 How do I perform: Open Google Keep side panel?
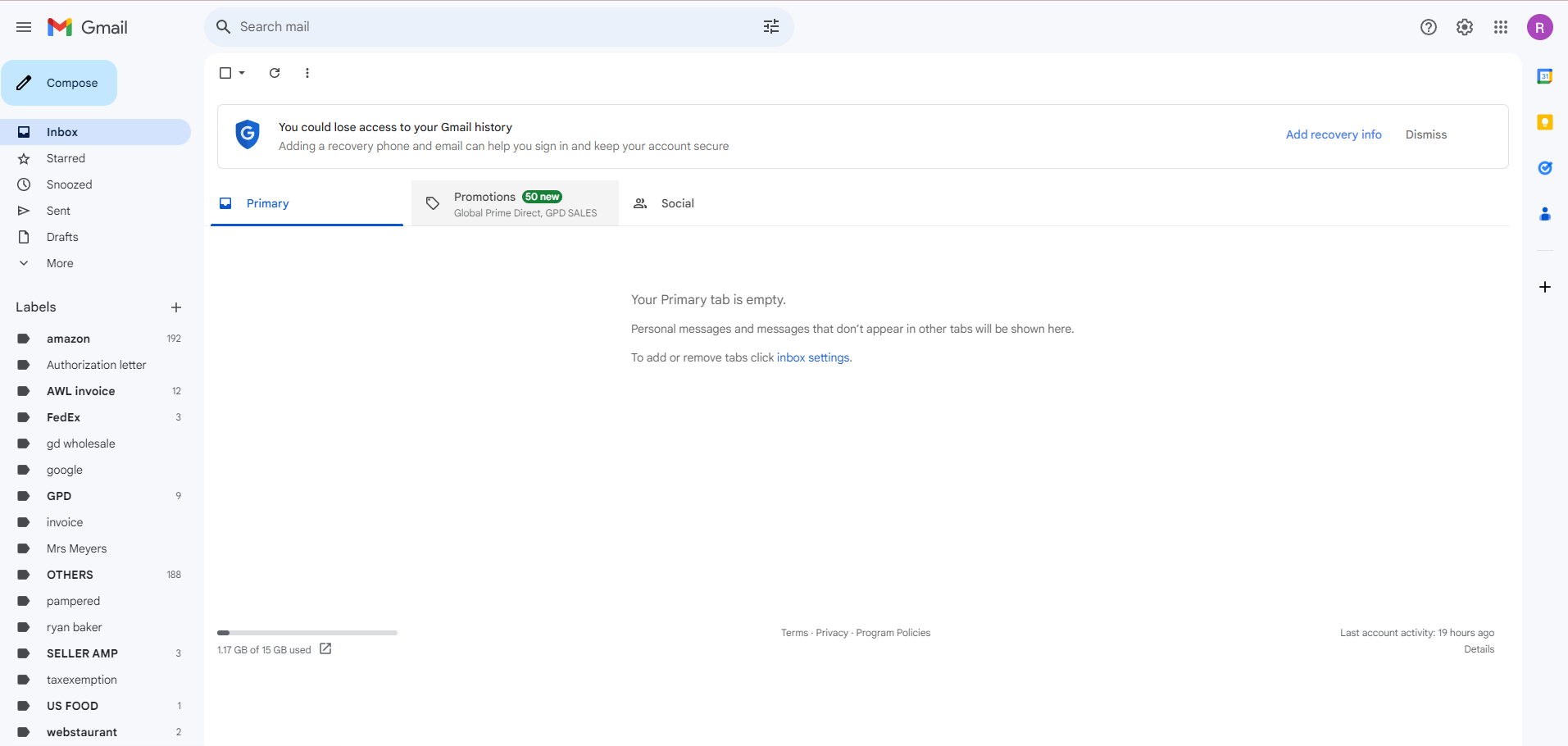click(1545, 122)
